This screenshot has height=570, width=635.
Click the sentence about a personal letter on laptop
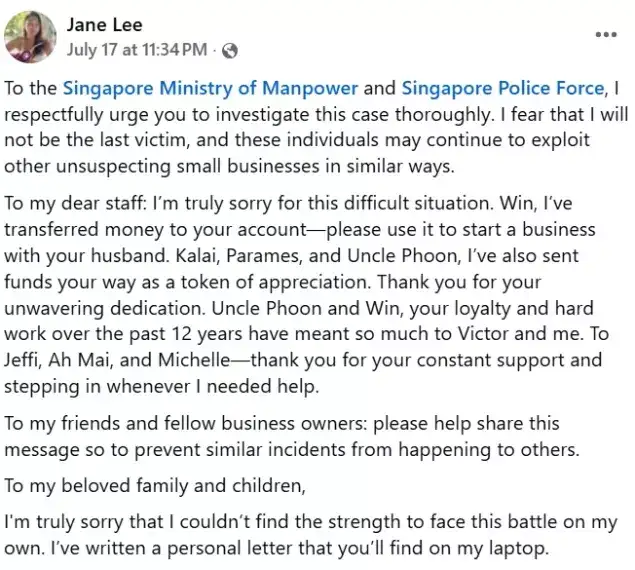[x=300, y=549]
